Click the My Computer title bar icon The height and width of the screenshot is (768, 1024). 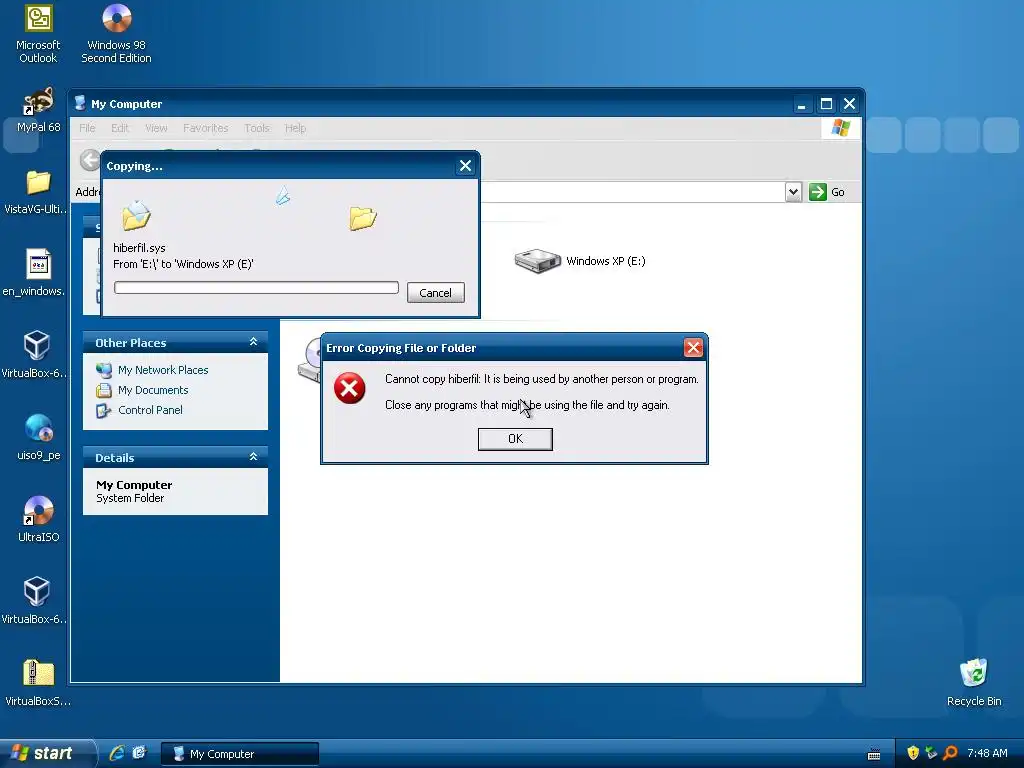[80, 103]
